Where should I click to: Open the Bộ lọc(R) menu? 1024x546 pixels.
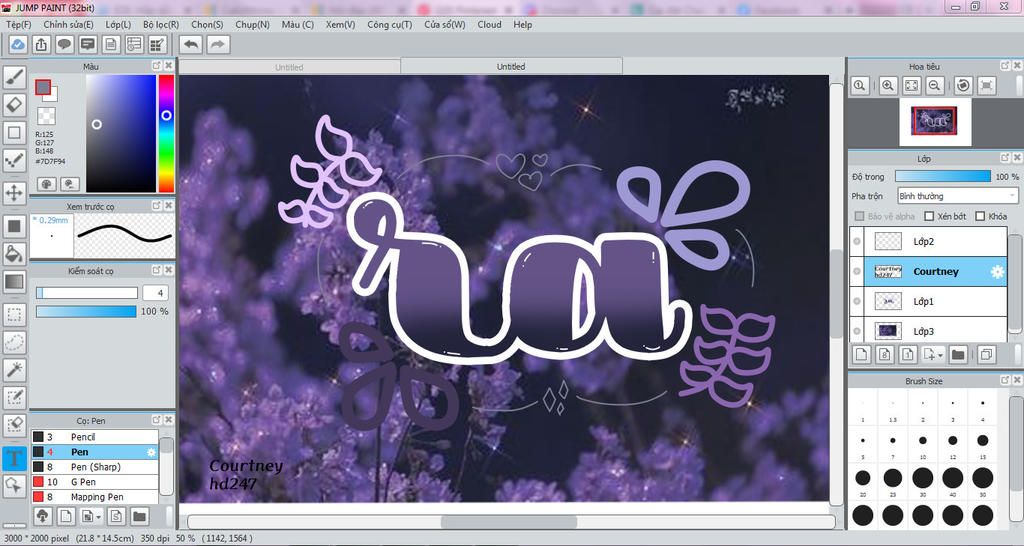161,24
